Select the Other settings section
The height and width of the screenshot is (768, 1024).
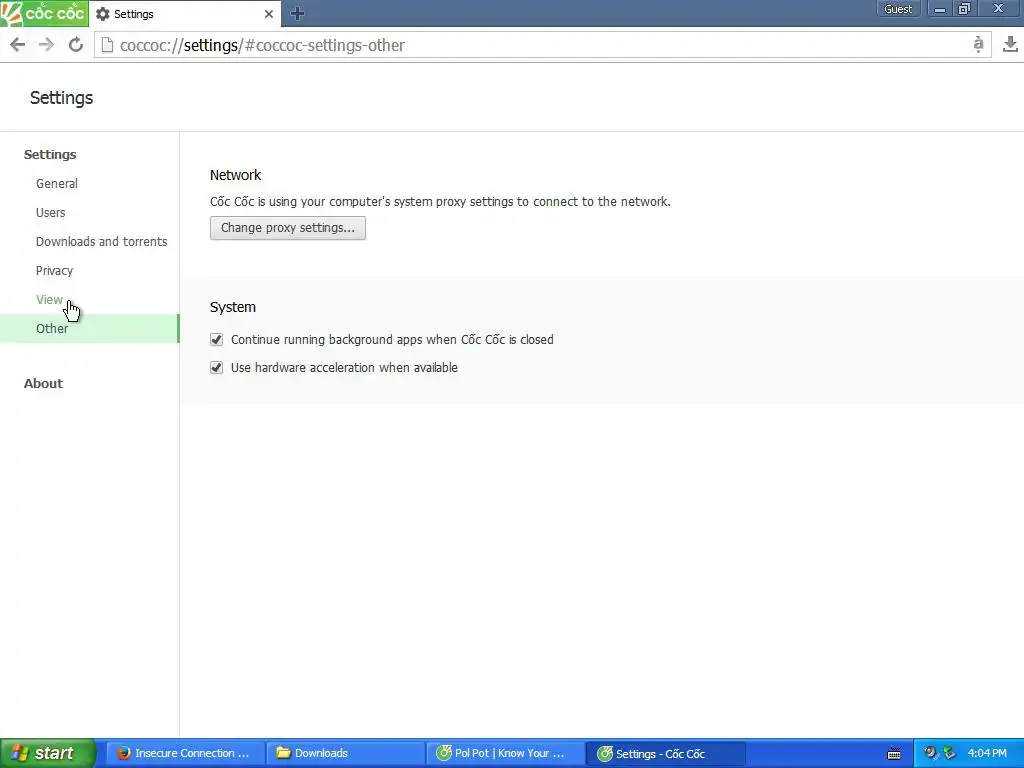coord(89,328)
